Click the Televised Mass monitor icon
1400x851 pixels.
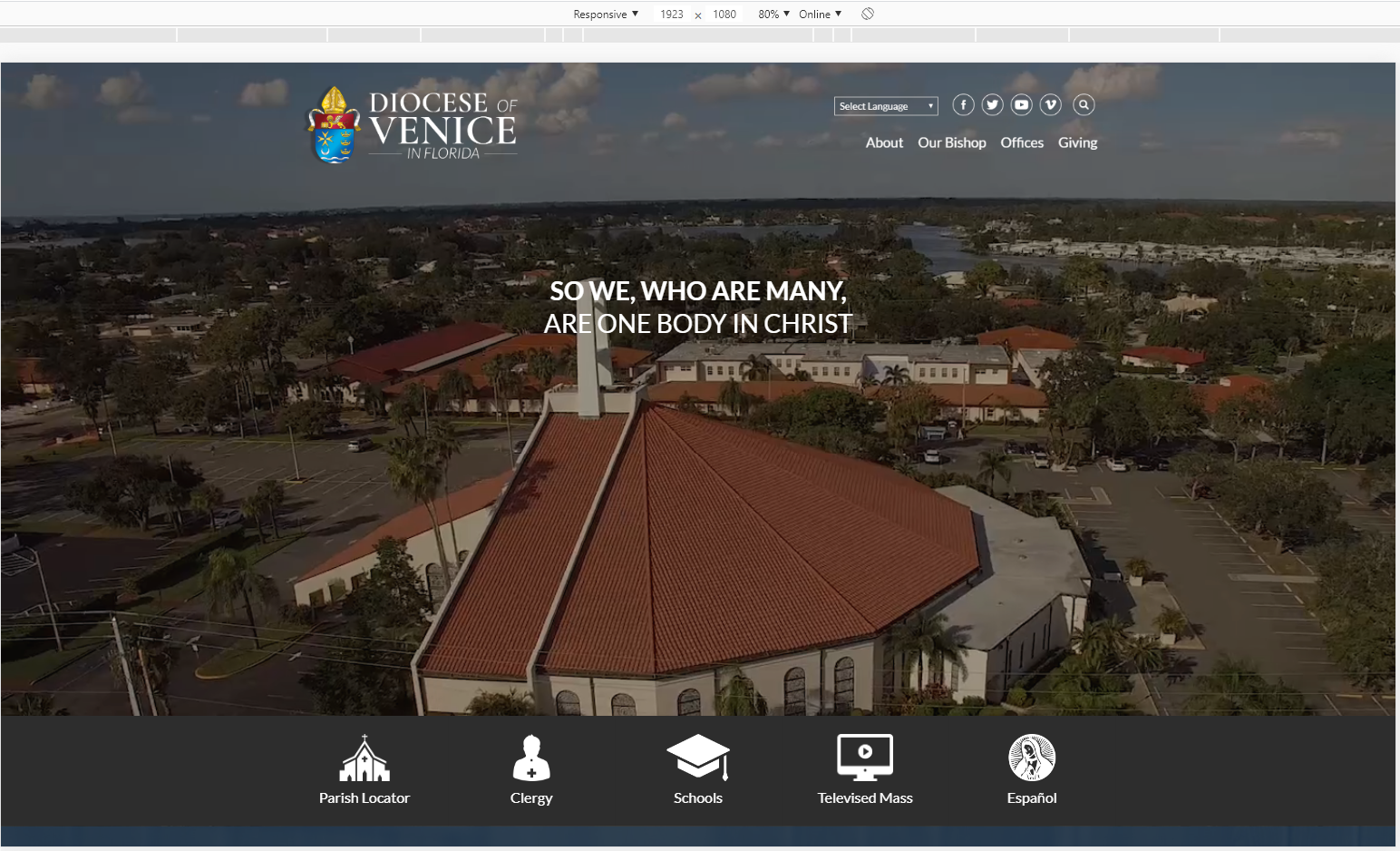(x=865, y=757)
